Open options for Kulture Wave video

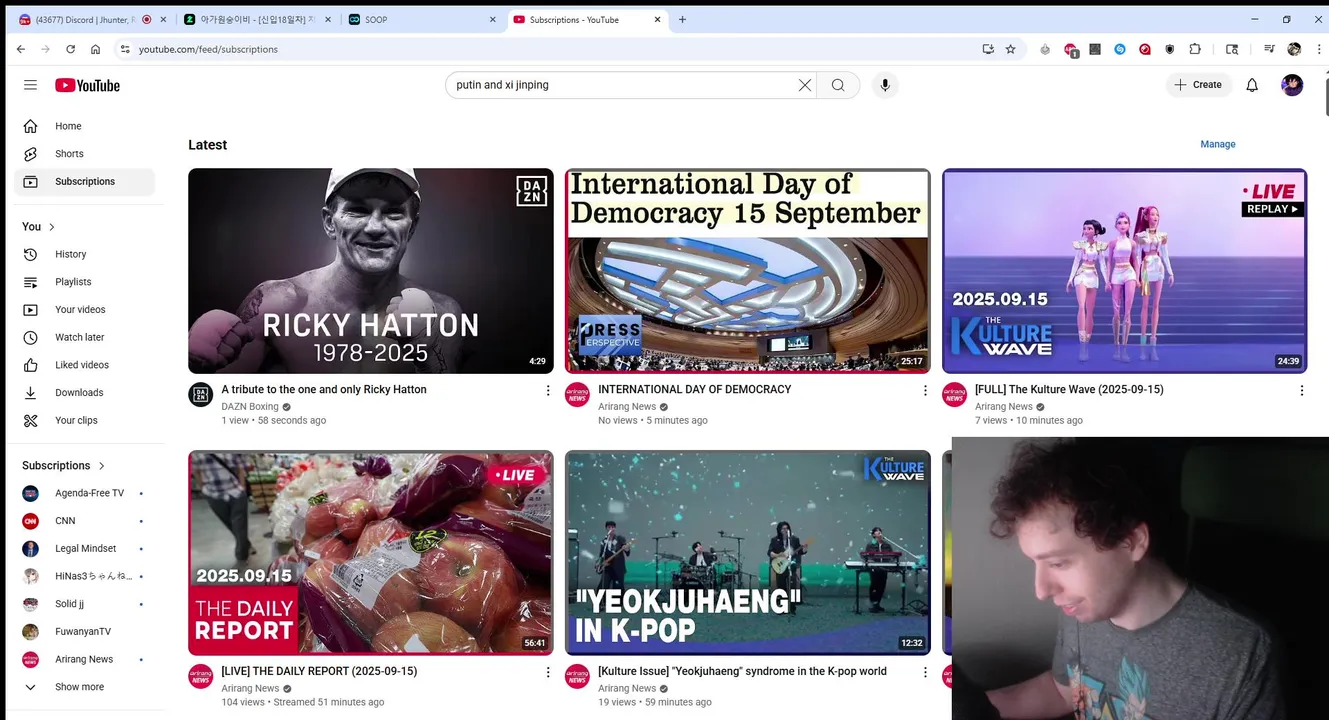(x=1301, y=391)
